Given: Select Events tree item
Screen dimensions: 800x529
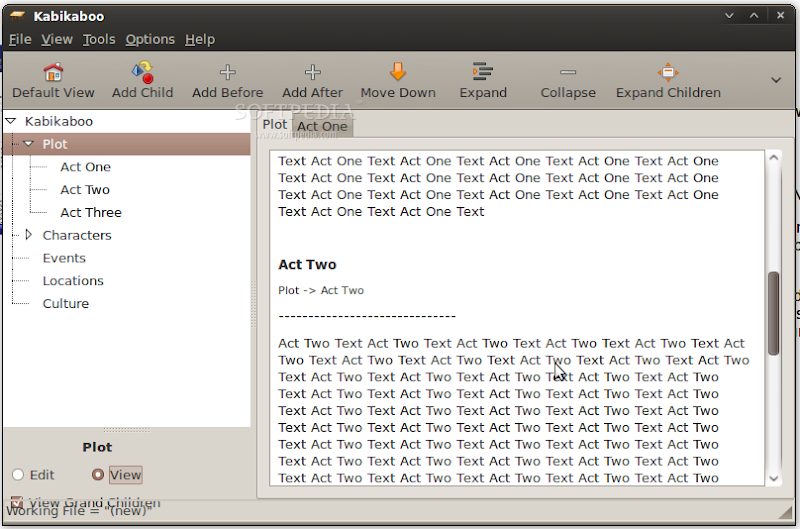Looking at the screenshot, I should (x=64, y=258).
